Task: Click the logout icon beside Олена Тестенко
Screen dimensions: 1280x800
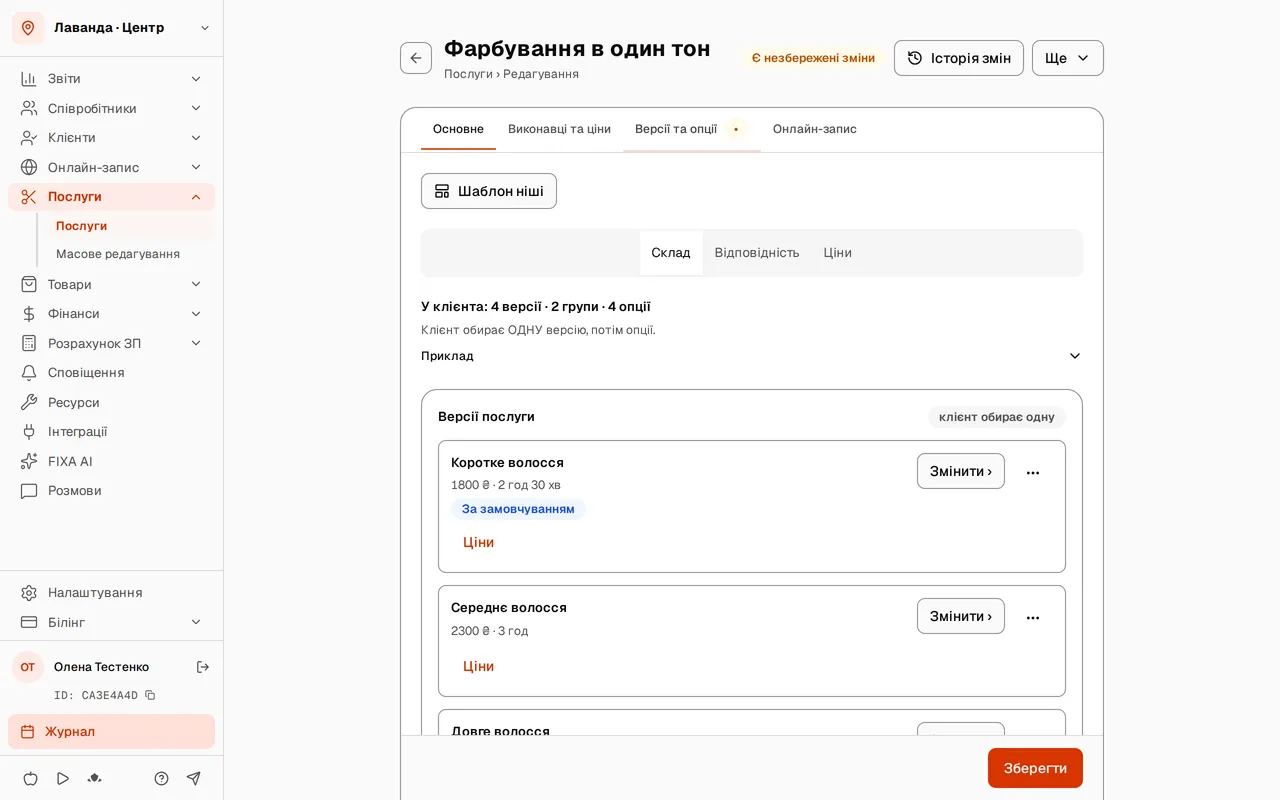Action: click(203, 667)
